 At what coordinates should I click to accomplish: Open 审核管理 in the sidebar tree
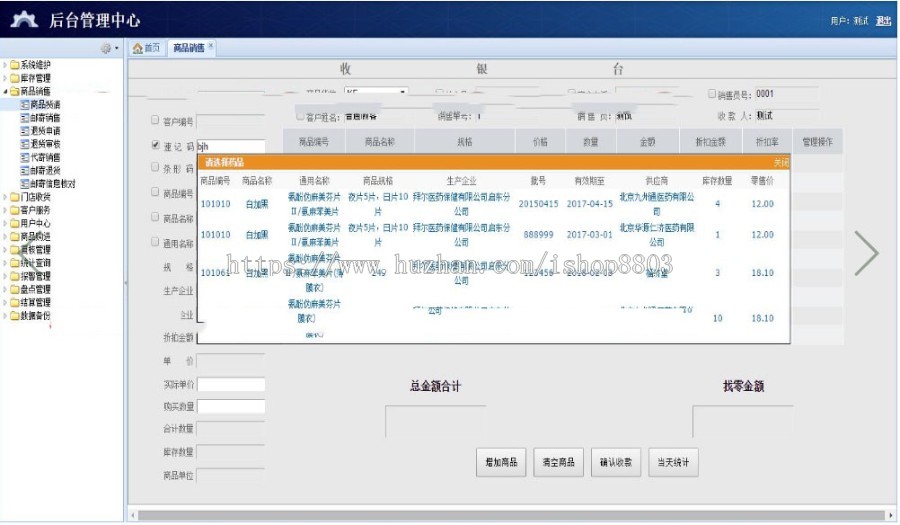tap(36, 250)
